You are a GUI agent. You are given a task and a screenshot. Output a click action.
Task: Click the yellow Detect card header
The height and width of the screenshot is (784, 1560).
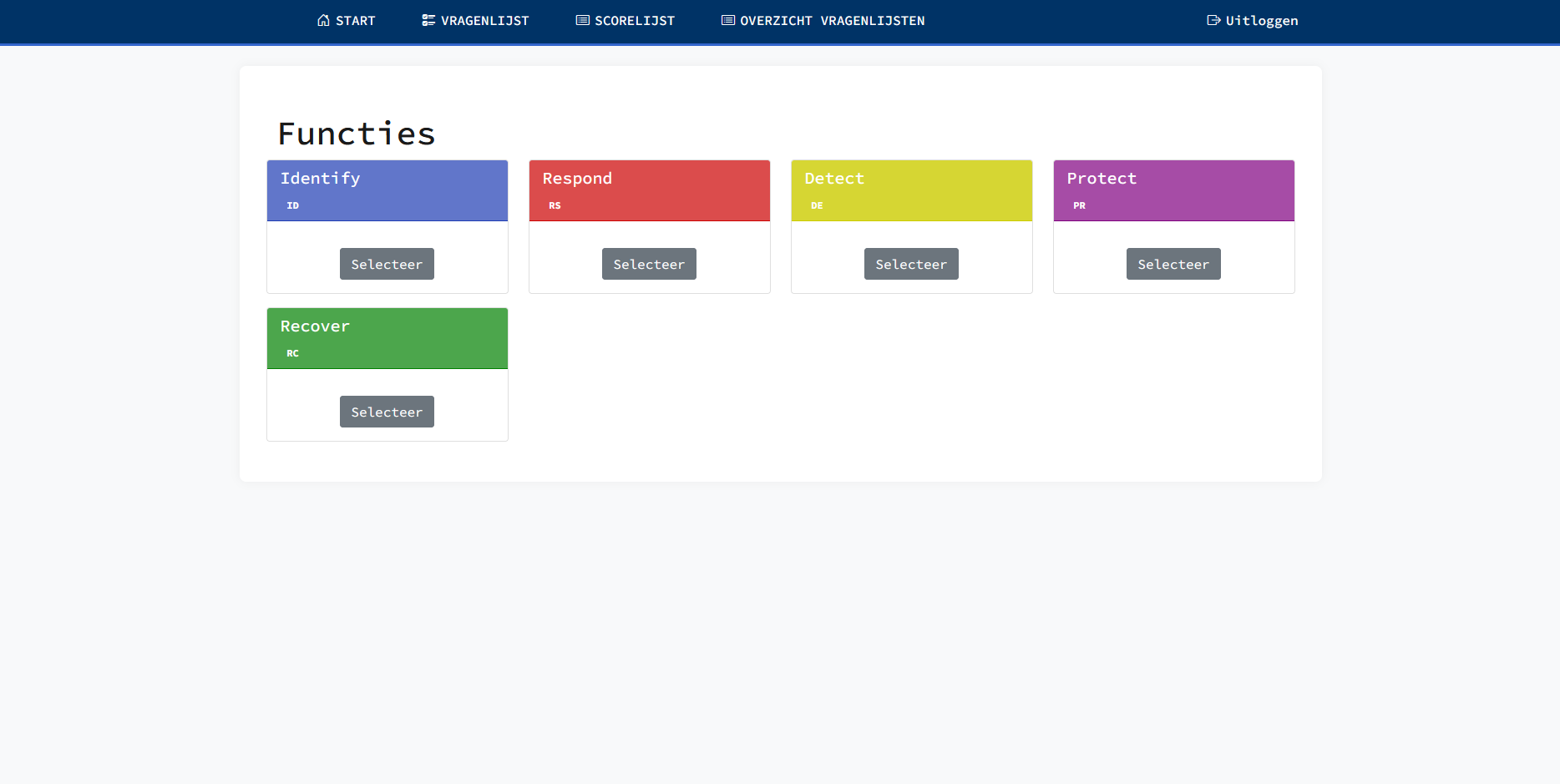(912, 190)
